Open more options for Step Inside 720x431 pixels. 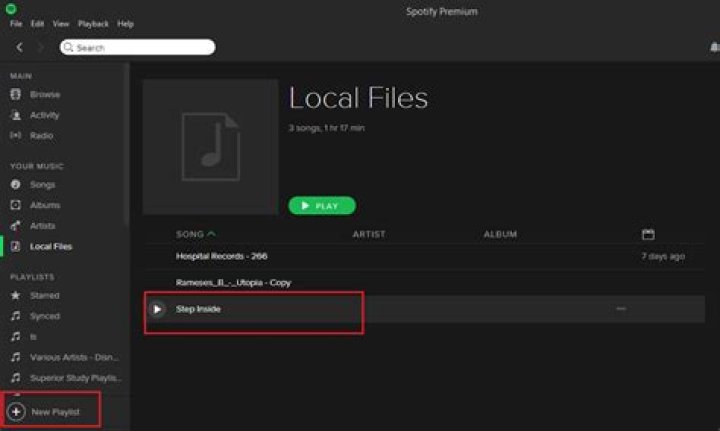point(621,309)
